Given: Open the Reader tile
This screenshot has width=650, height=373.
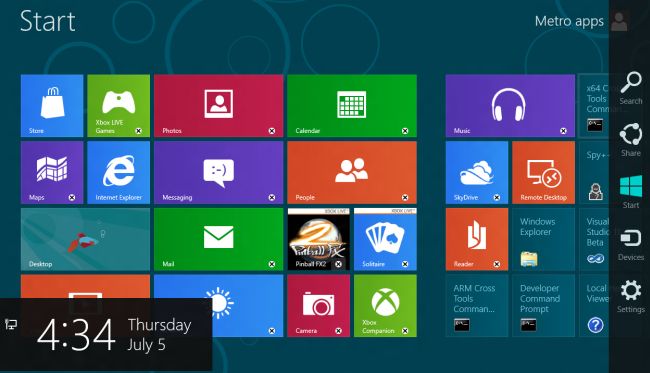Looking at the screenshot, I should 477,239.
